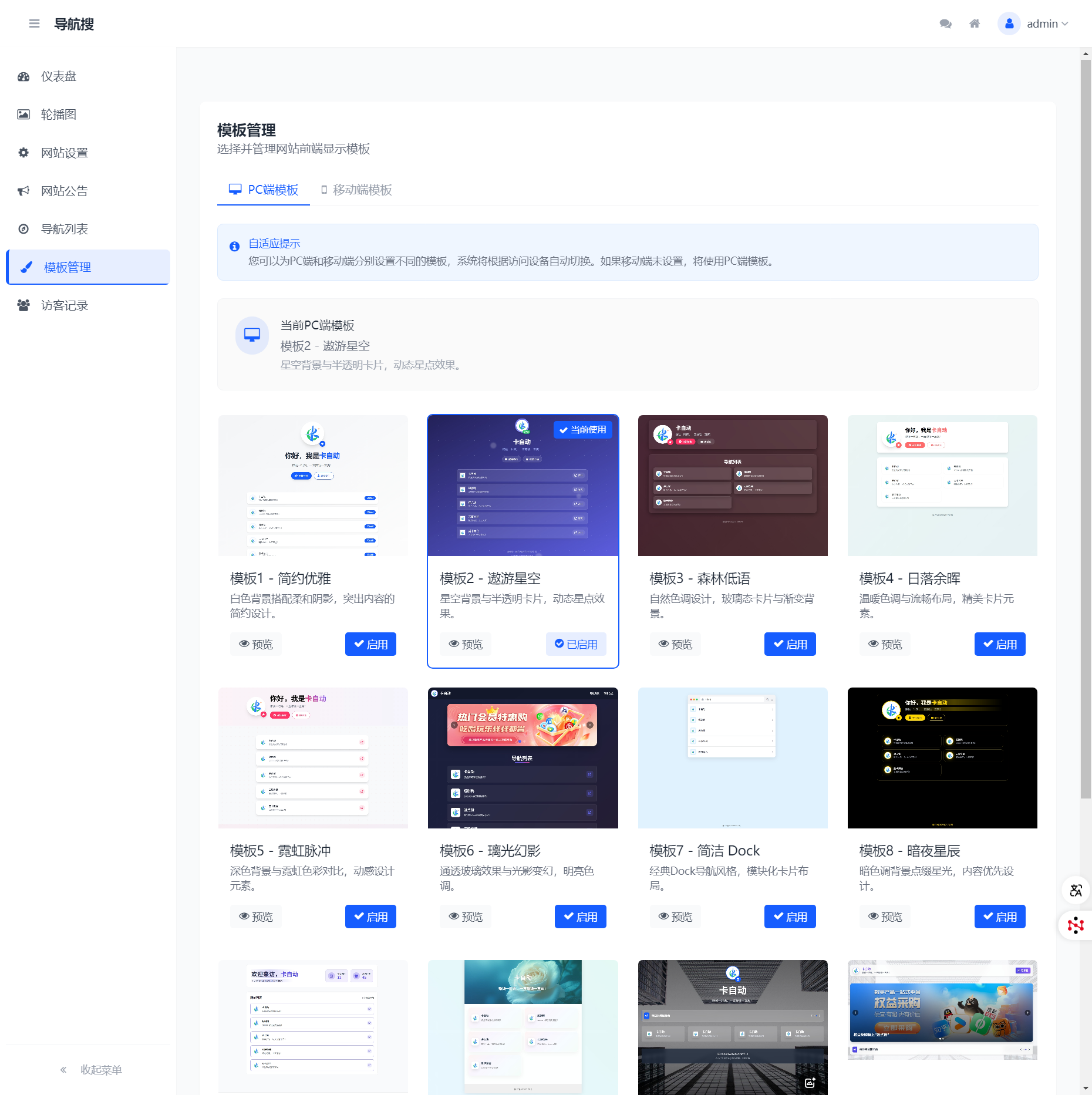1092x1095 pixels.
Task: Click the 已启用 button on 模板2
Action: [x=575, y=644]
